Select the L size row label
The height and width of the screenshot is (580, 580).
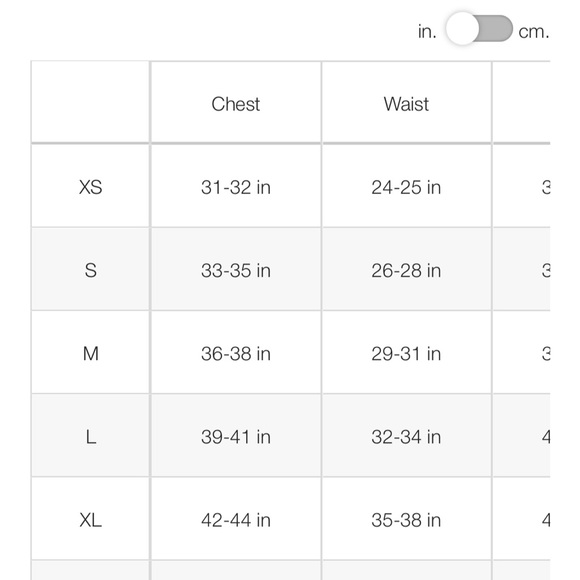point(91,437)
